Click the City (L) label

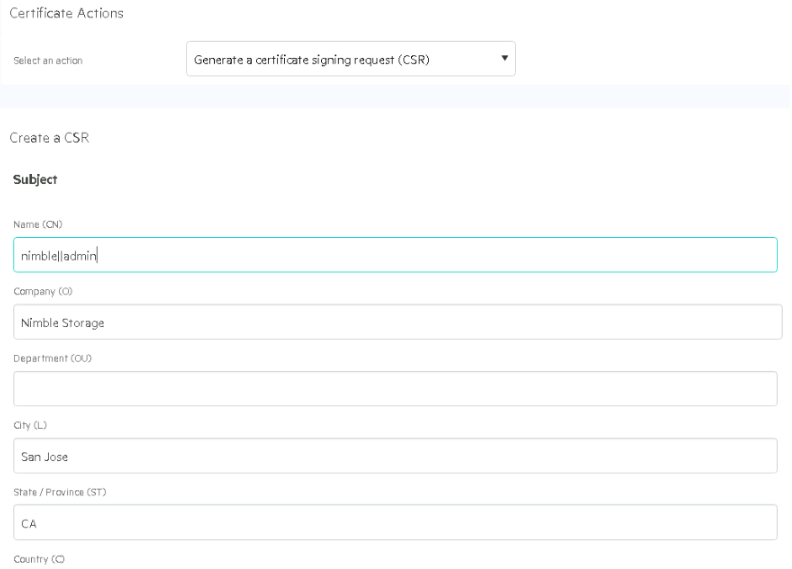[30, 425]
